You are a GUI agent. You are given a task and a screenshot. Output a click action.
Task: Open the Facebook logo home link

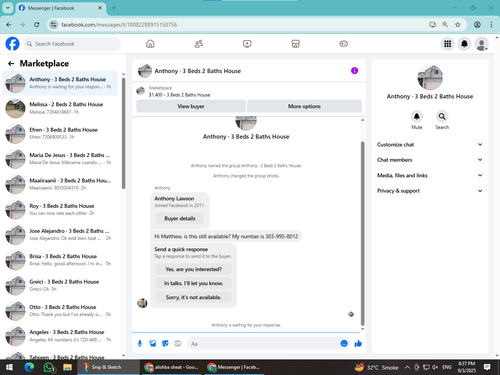click(12, 44)
